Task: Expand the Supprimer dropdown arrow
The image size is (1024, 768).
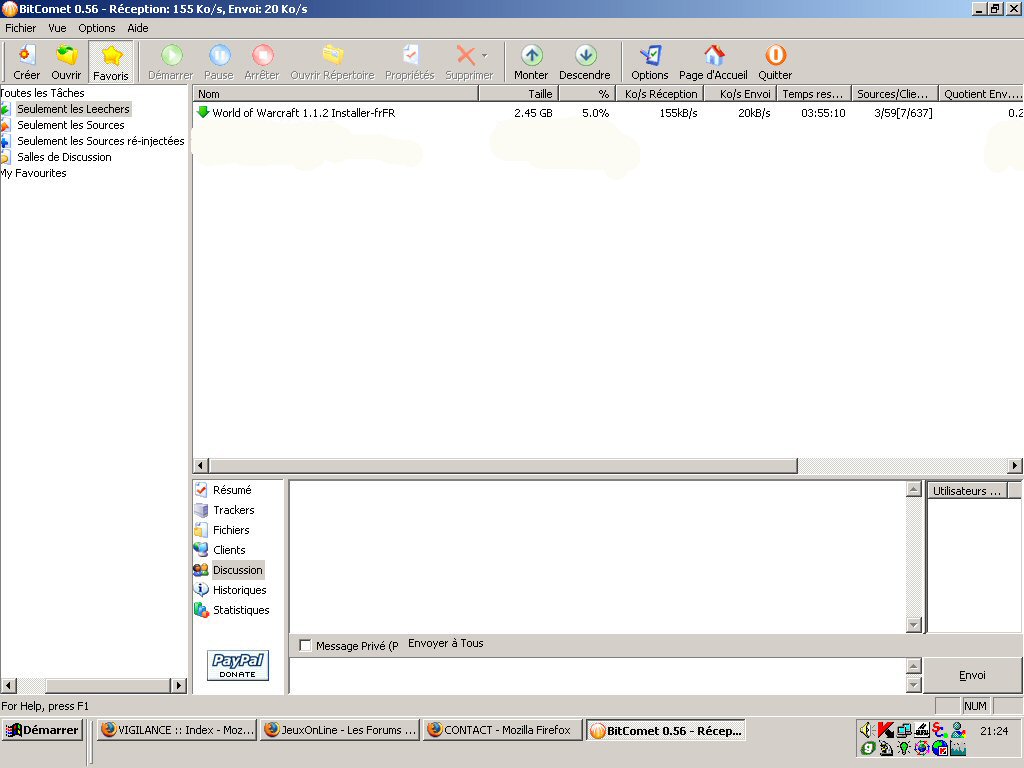Action: 485,56
